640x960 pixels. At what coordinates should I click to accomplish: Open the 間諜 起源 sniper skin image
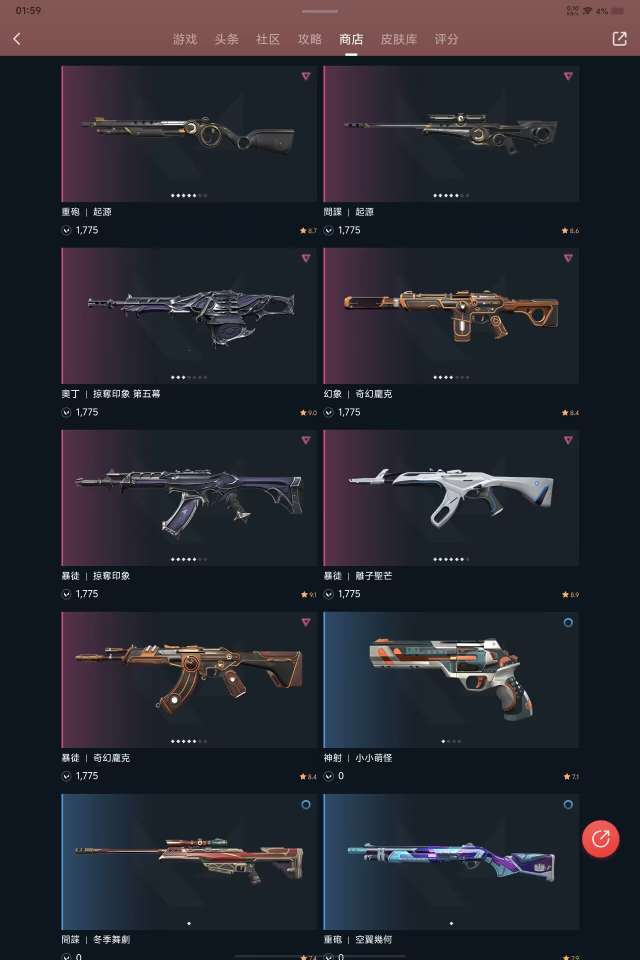pyautogui.click(x=451, y=133)
